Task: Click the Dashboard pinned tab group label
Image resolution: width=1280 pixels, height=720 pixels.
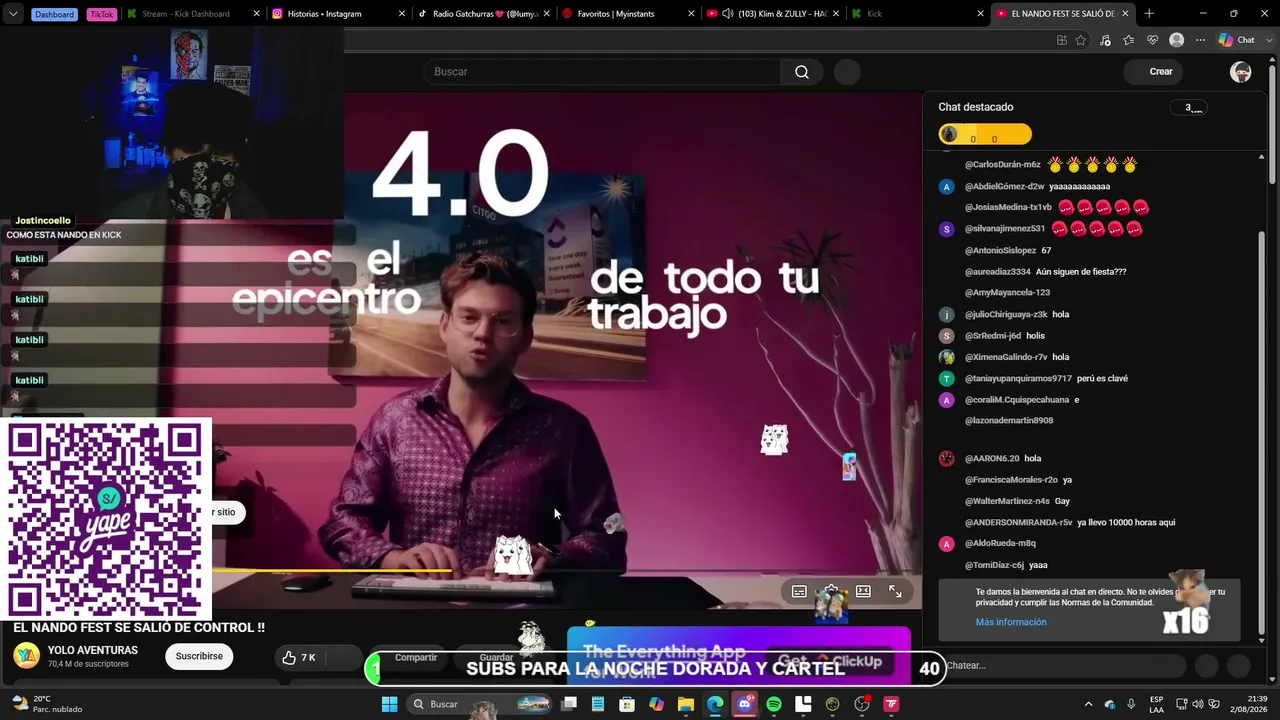Action: click(x=54, y=14)
